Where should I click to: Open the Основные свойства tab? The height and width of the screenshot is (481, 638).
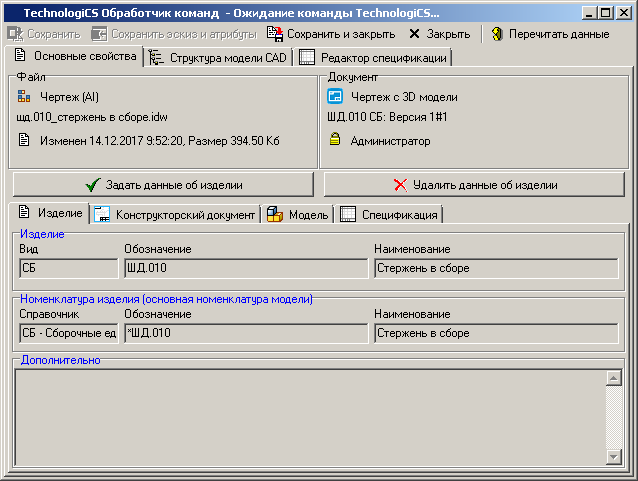[x=75, y=56]
